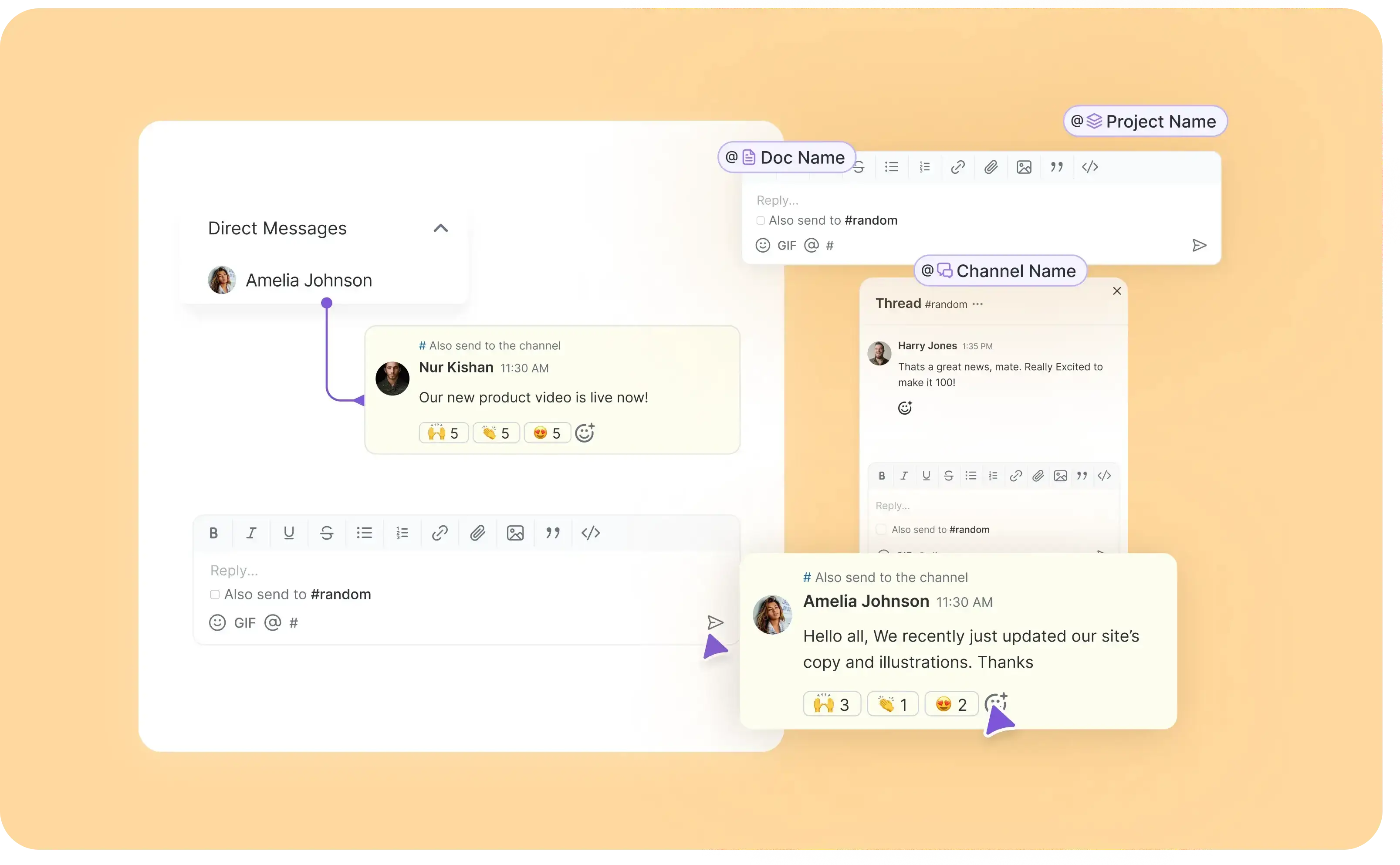Select the underline formatting icon
This screenshot has width=1400, height=865.
tap(289, 533)
